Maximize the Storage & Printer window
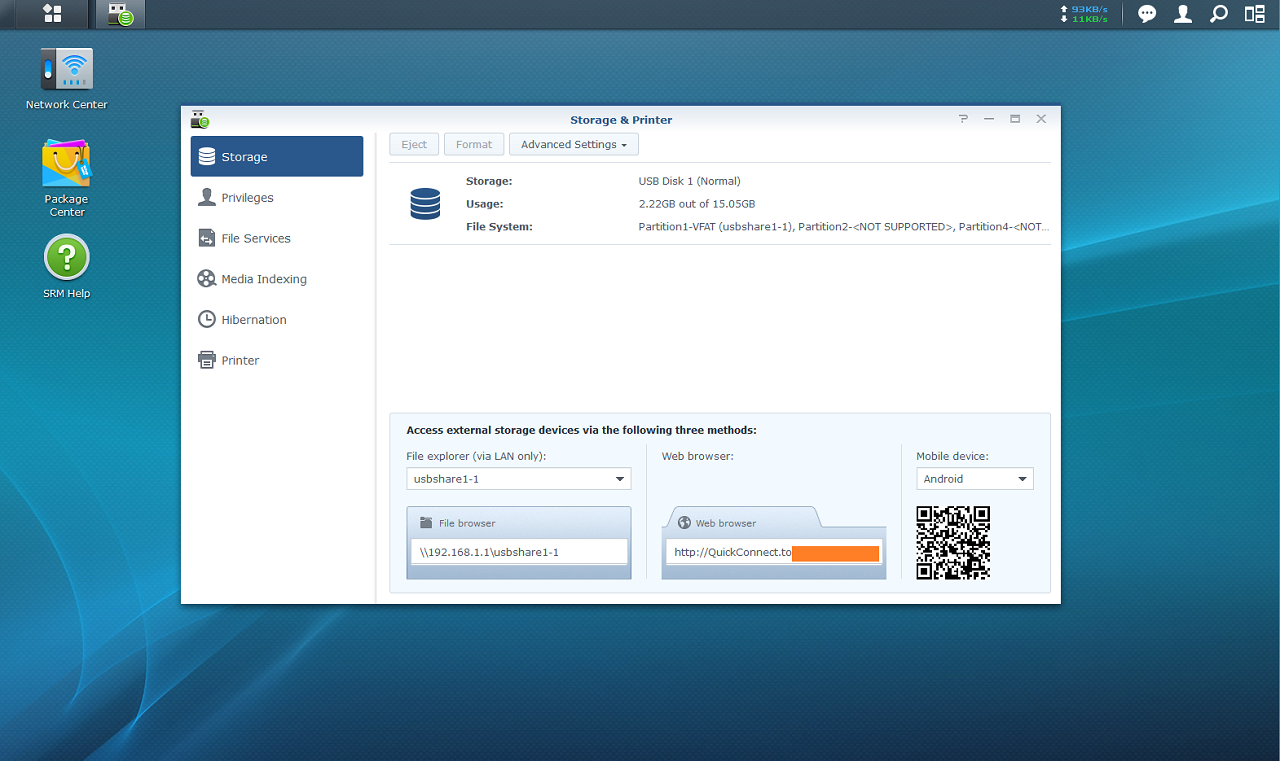The image size is (1280, 761). click(1015, 119)
